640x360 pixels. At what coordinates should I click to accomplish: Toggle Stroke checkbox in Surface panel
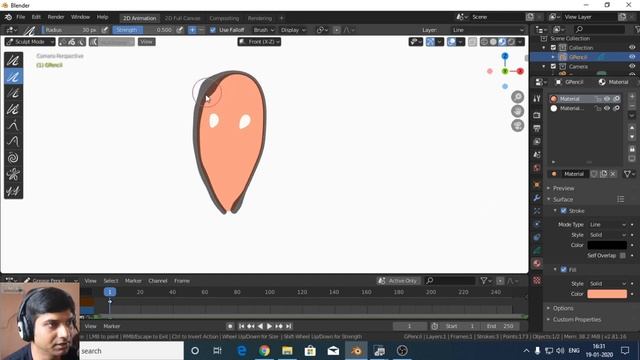click(564, 211)
